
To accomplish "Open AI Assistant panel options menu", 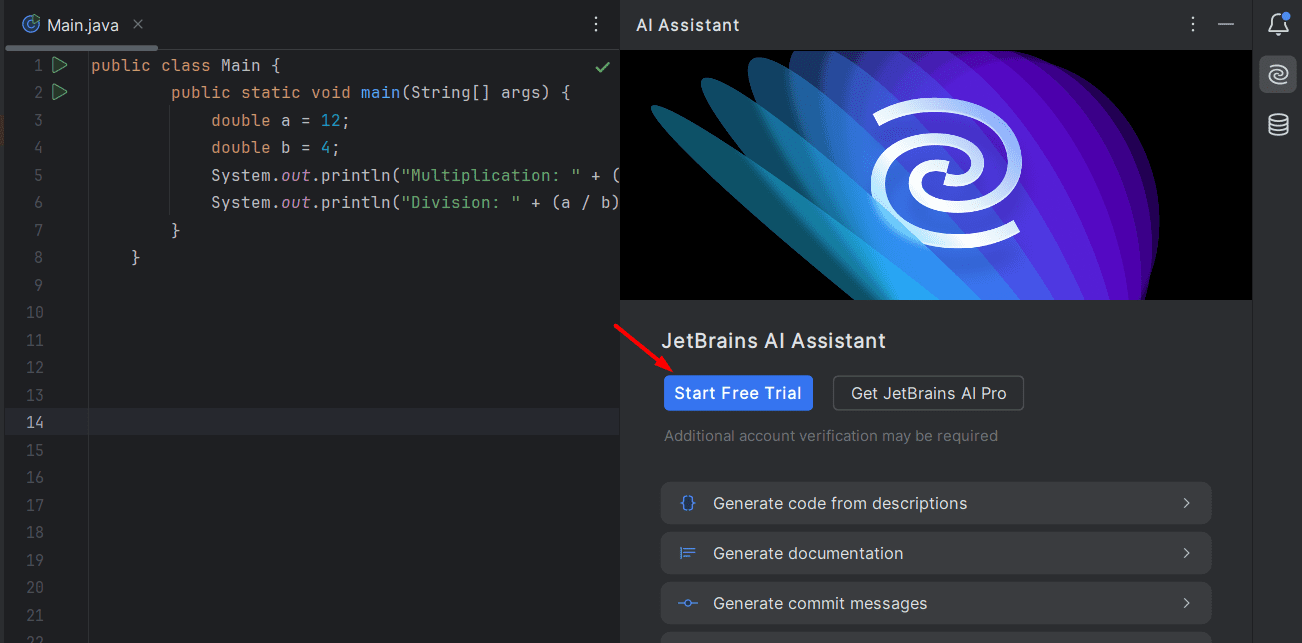I will point(1192,24).
